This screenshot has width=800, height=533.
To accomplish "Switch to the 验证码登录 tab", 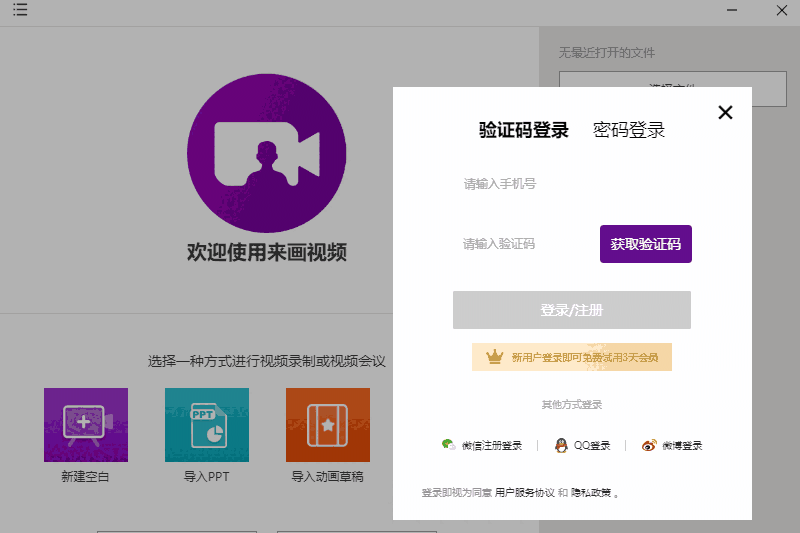I will click(x=523, y=130).
